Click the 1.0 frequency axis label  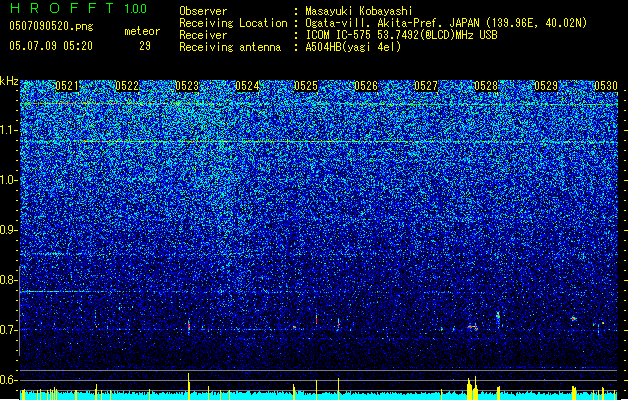(x=8, y=181)
